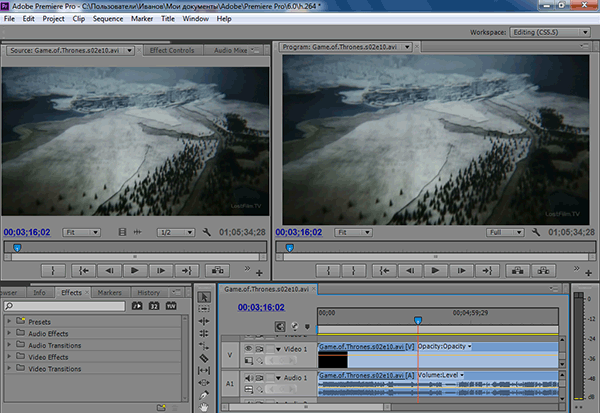
Task: Play the Program monitor sequence
Action: 435,271
